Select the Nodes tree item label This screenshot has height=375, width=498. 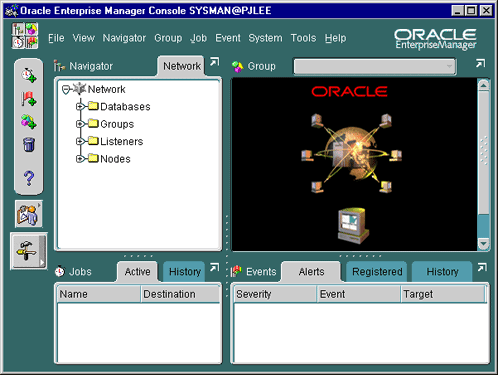tap(115, 159)
